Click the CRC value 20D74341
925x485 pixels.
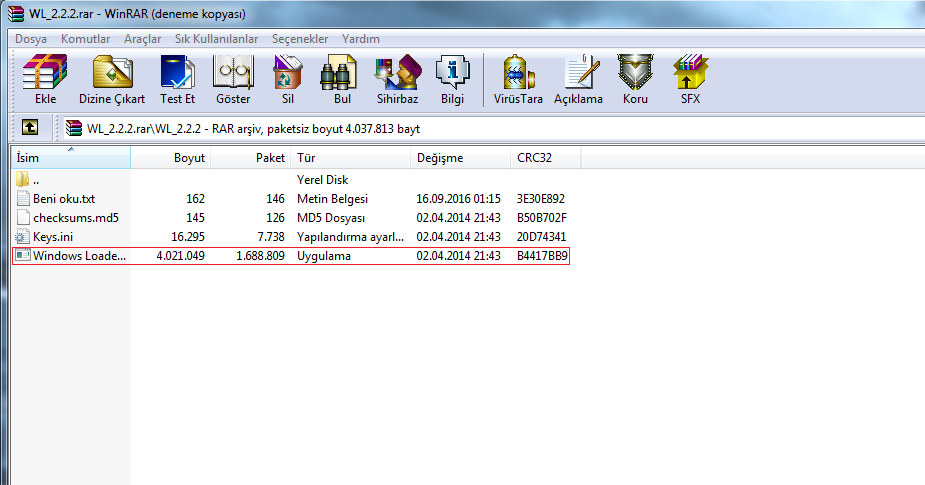(542, 237)
